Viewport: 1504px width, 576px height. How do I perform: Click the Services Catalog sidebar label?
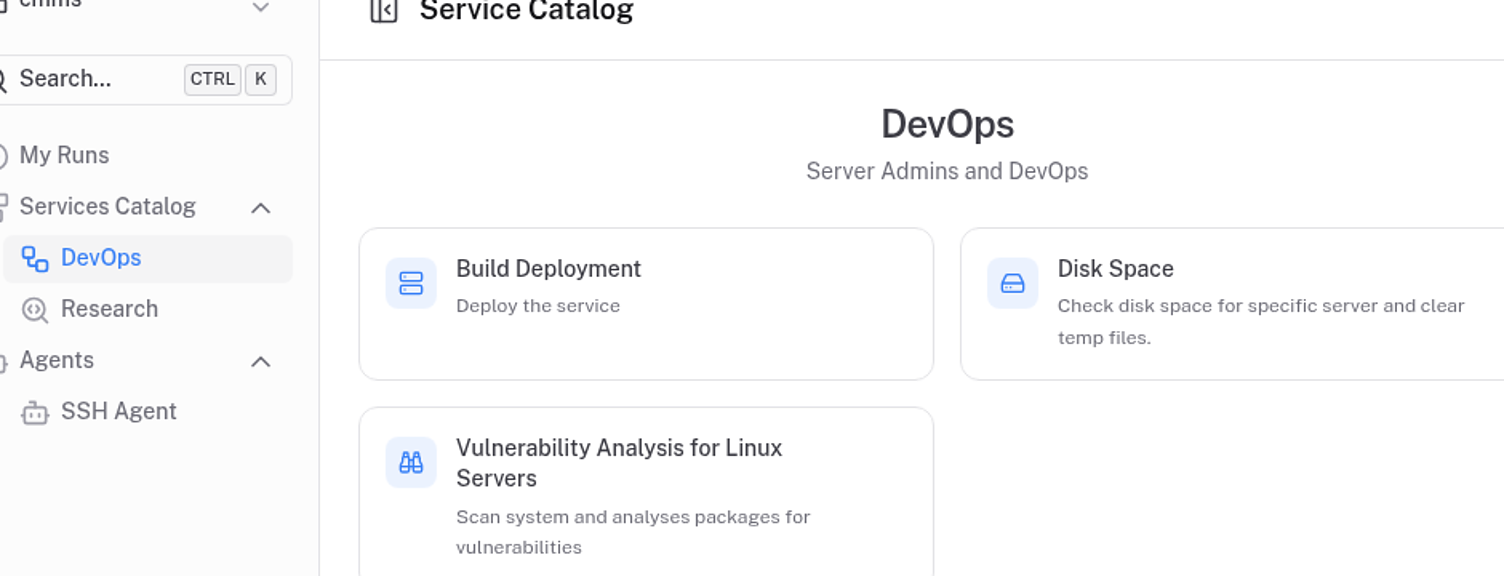point(108,206)
